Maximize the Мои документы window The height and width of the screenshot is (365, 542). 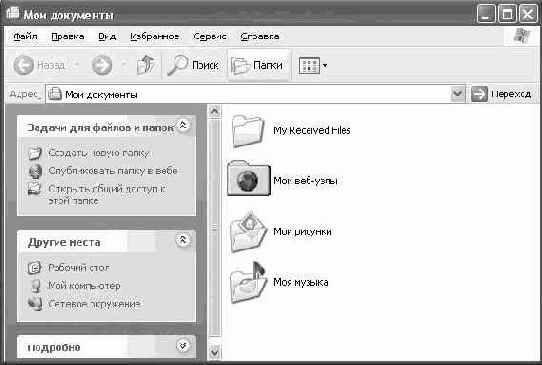(507, 14)
